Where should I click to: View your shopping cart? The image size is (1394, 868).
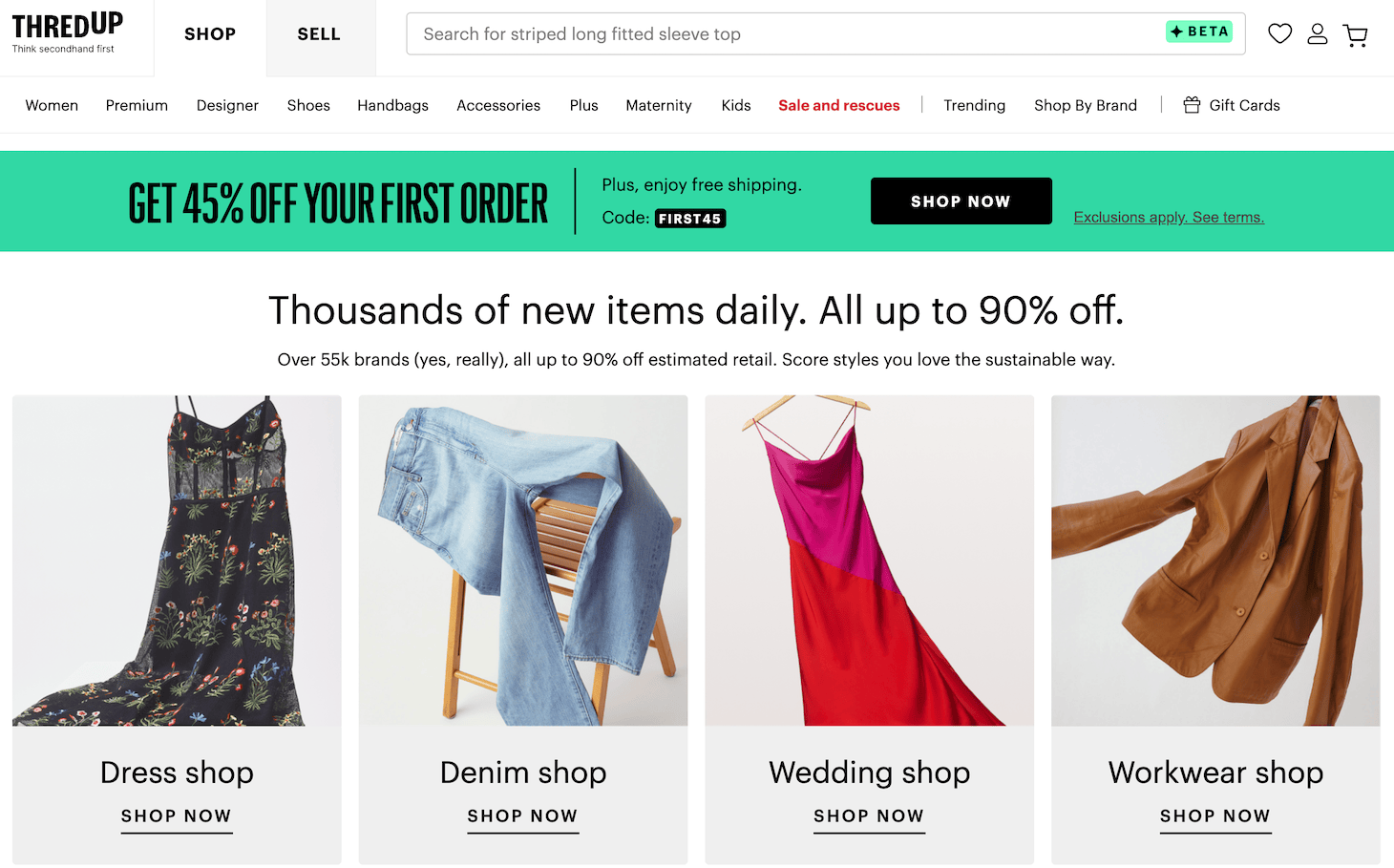(x=1356, y=34)
